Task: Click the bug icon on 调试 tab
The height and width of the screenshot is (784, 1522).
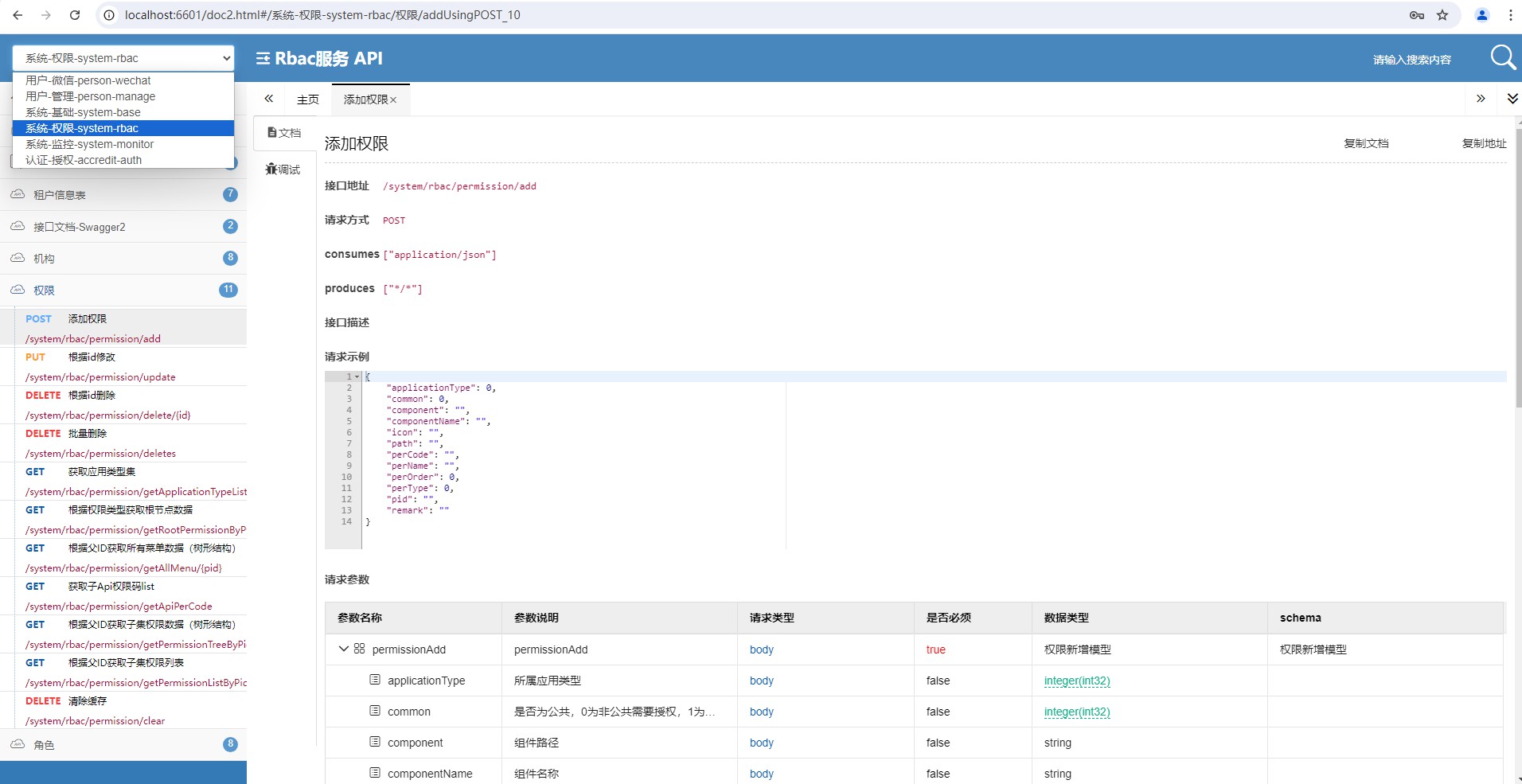Action: point(271,169)
